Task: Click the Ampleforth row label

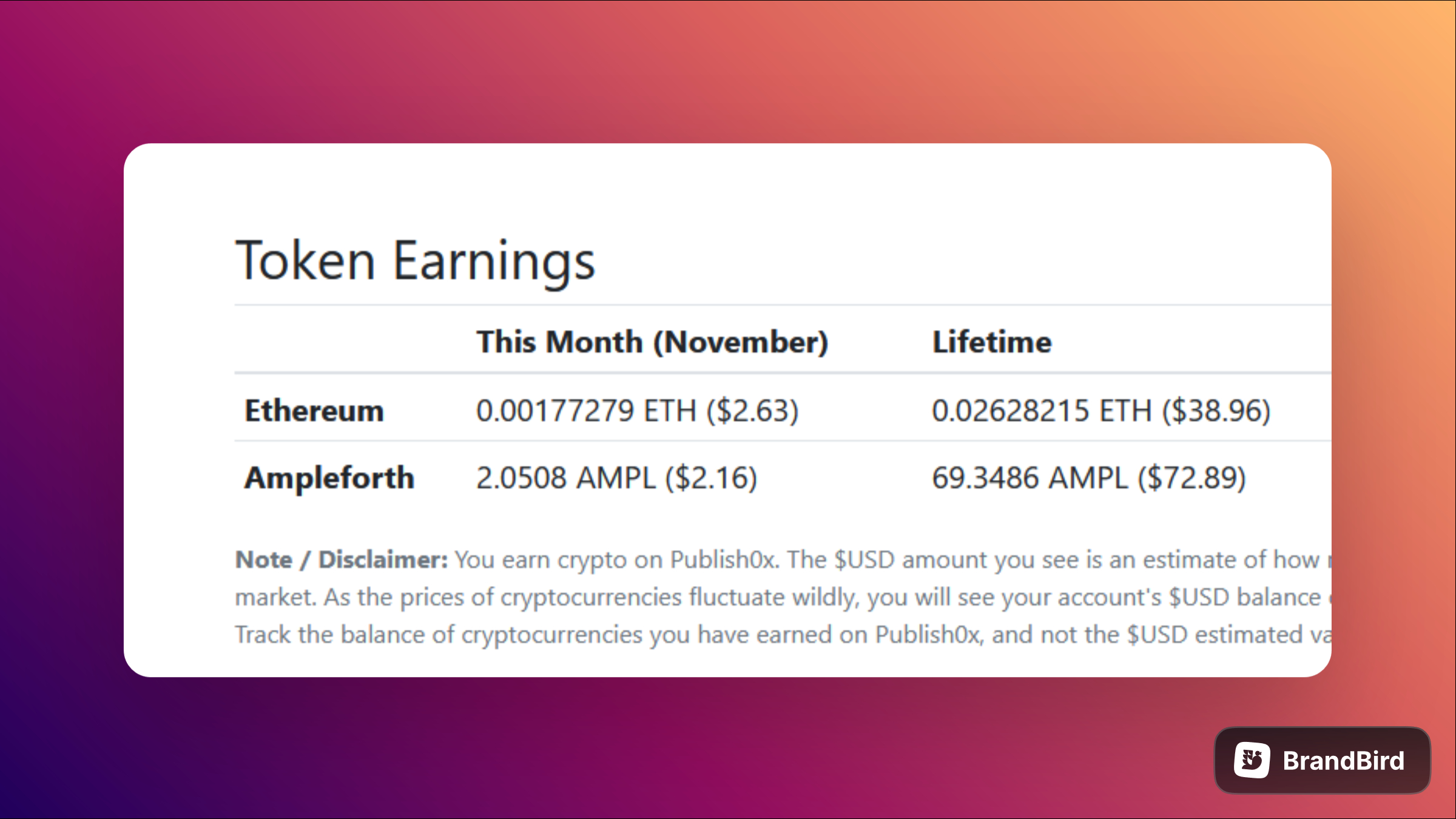Action: point(329,478)
